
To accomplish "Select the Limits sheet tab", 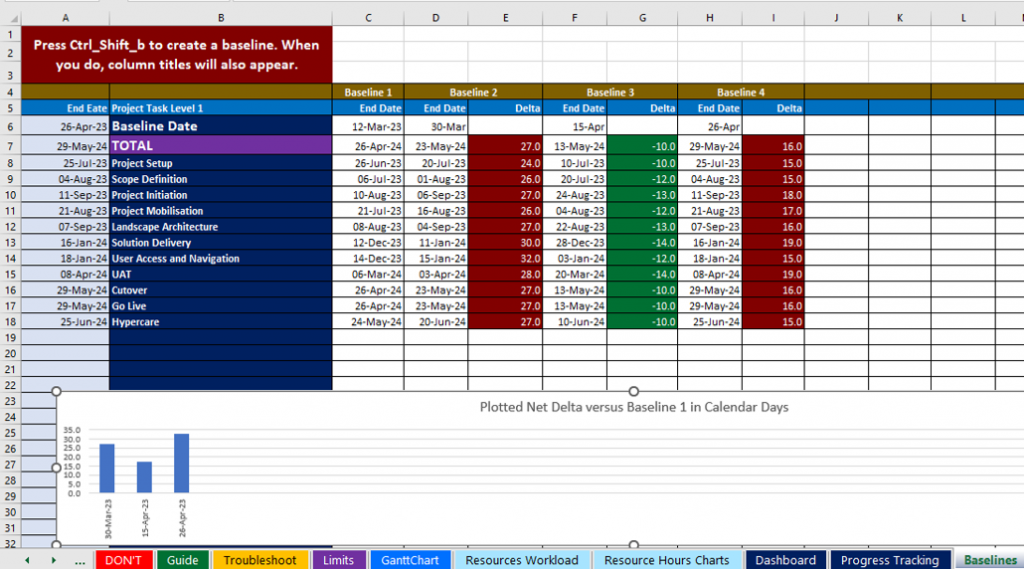I will 338,560.
